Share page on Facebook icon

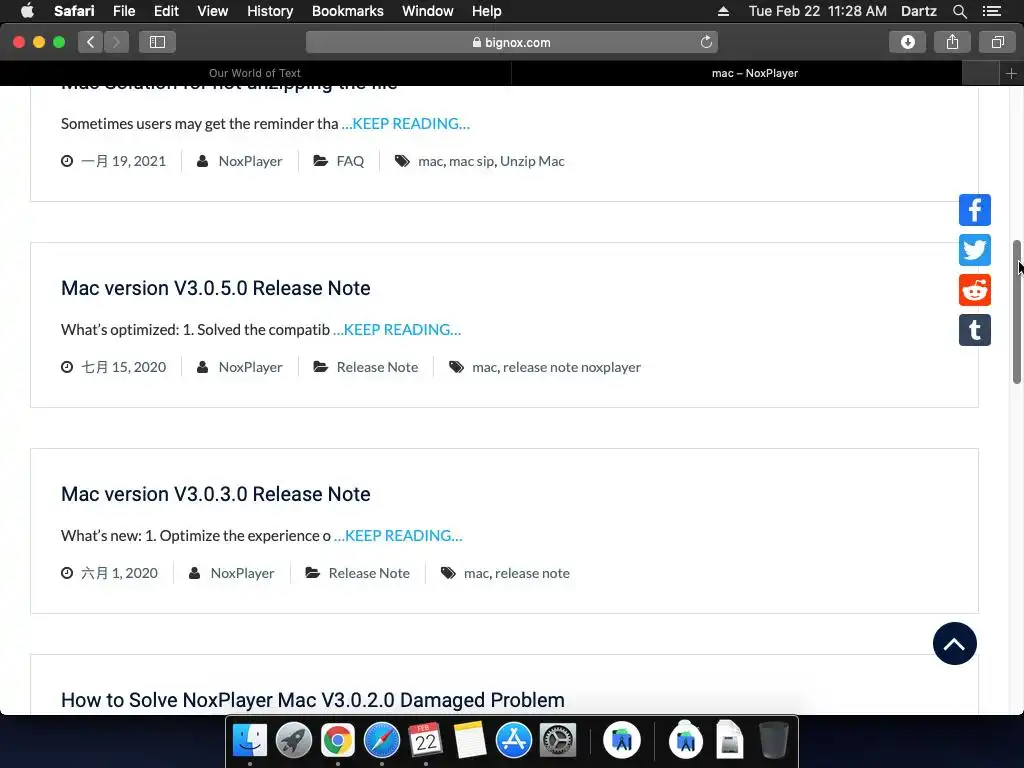click(974, 210)
